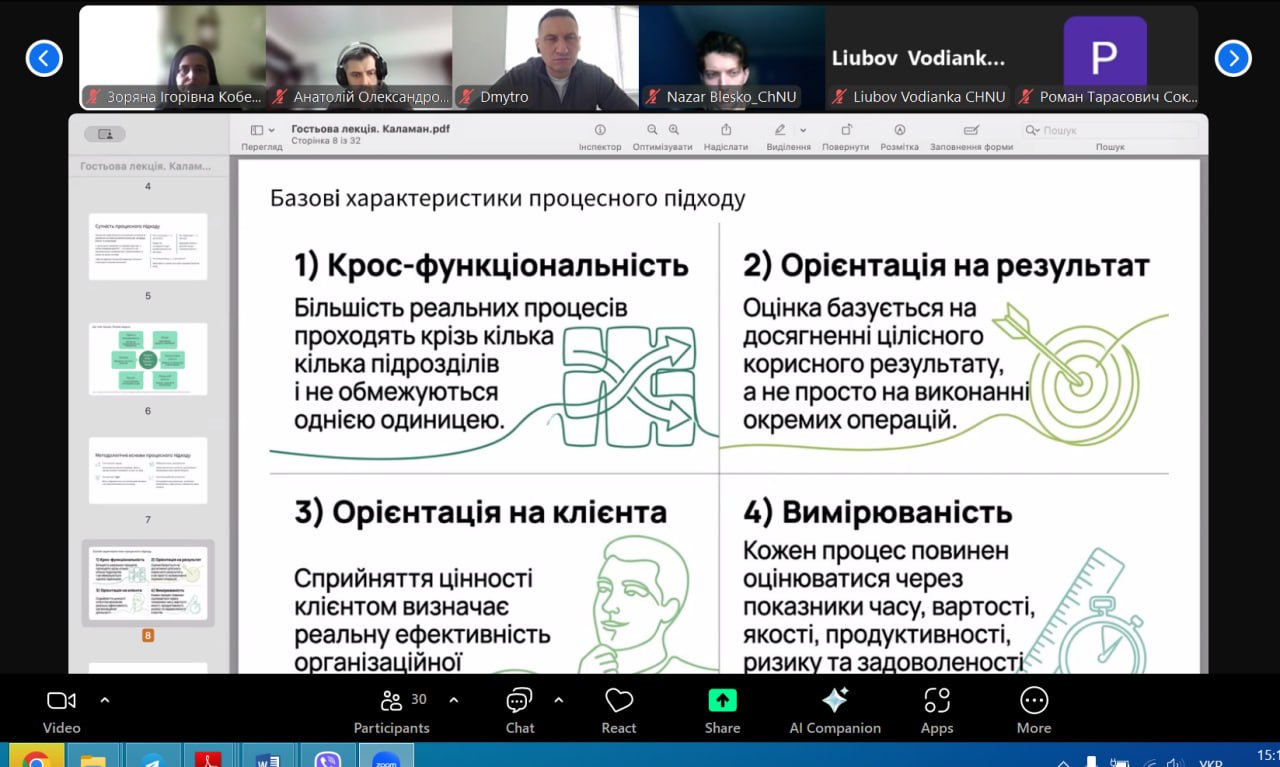Select the highlight pen (Виділення) tool
1280x767 pixels.
pyautogui.click(x=780, y=130)
